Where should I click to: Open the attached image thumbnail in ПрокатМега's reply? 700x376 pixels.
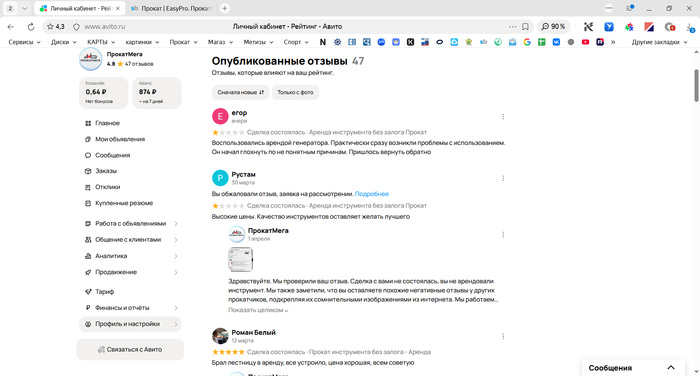point(241,259)
